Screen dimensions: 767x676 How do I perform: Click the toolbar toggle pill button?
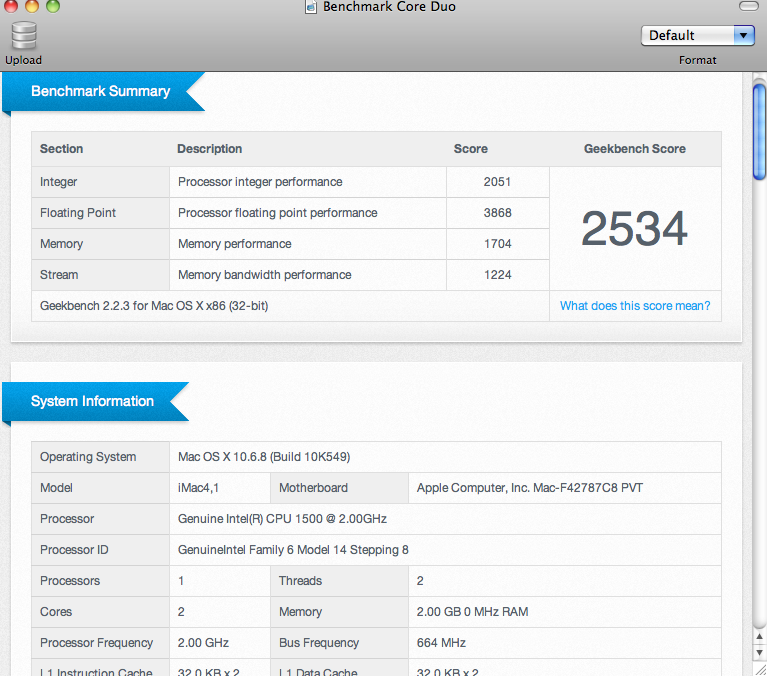[x=748, y=6]
